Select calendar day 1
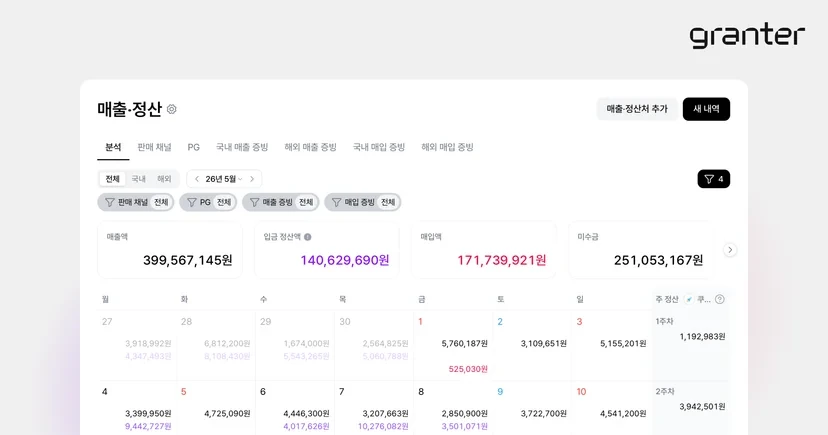The height and width of the screenshot is (435, 828). (x=420, y=321)
